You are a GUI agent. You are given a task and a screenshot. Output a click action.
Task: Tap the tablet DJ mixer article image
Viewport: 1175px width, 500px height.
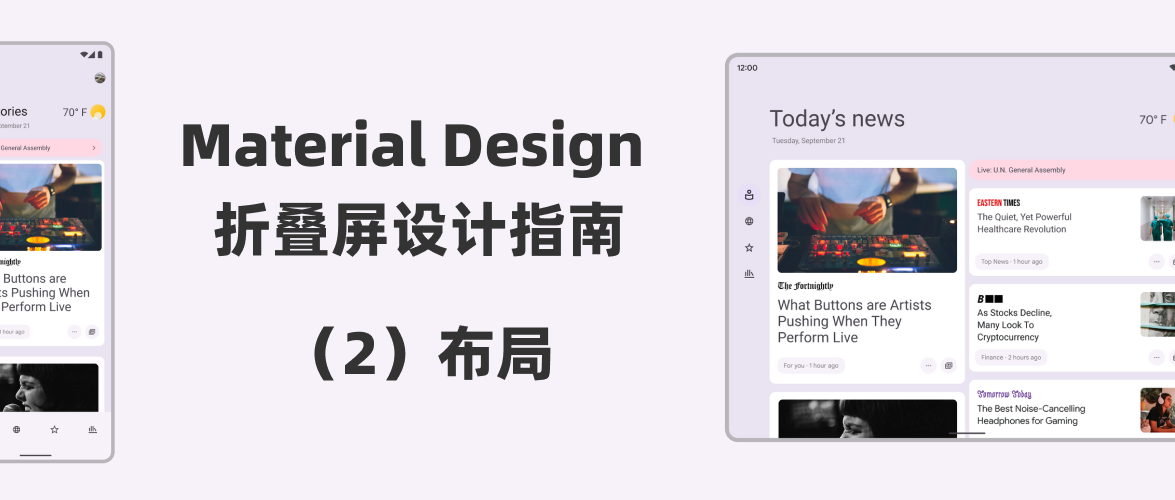click(x=867, y=220)
